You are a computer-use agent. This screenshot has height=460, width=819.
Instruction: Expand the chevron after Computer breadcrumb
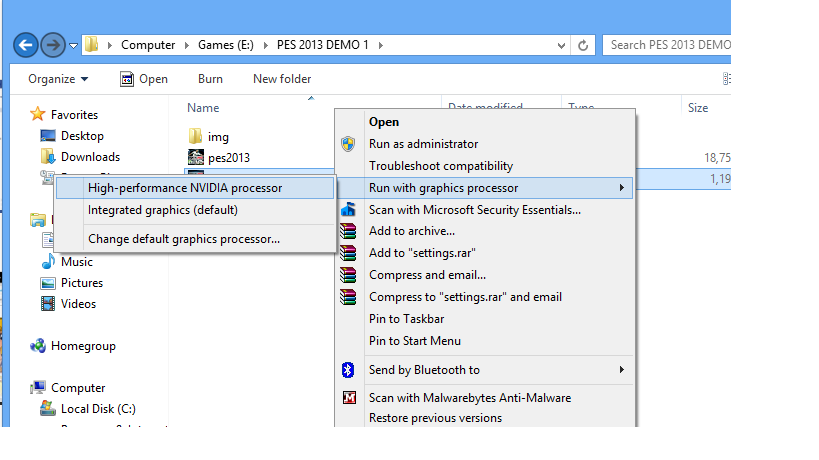coord(186,45)
